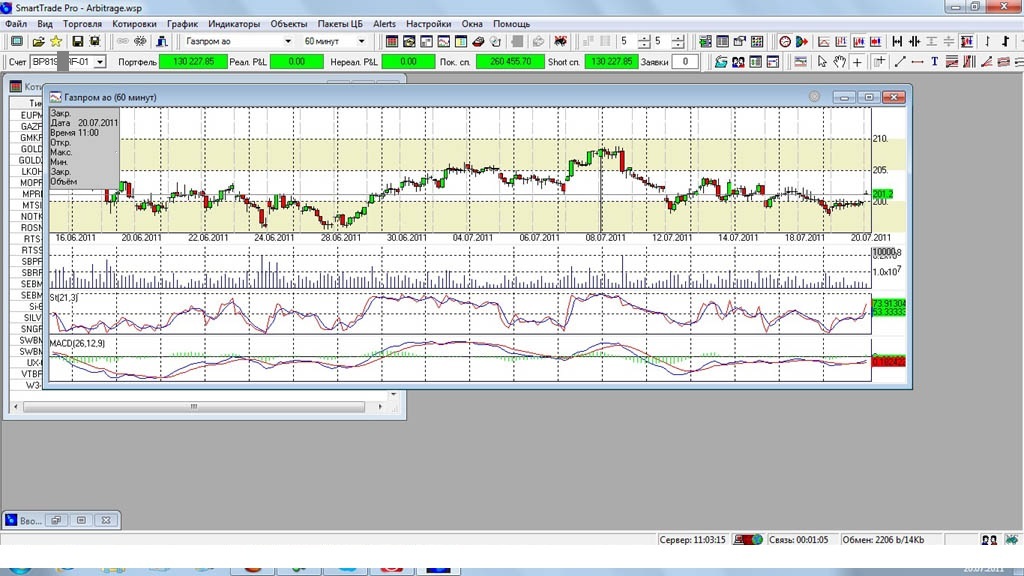The image size is (1024, 576).
Task: Open the Газпром ао instrument dropdown
Action: click(288, 41)
